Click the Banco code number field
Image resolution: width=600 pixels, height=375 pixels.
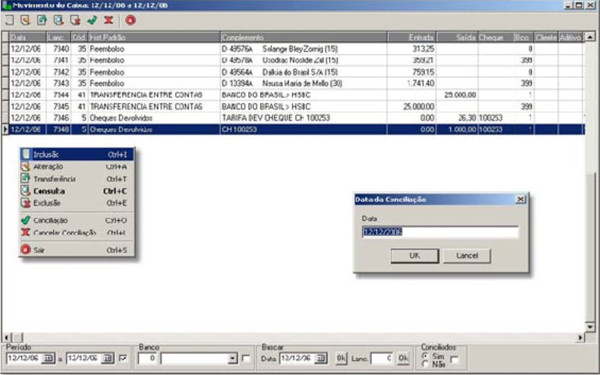coord(147,359)
